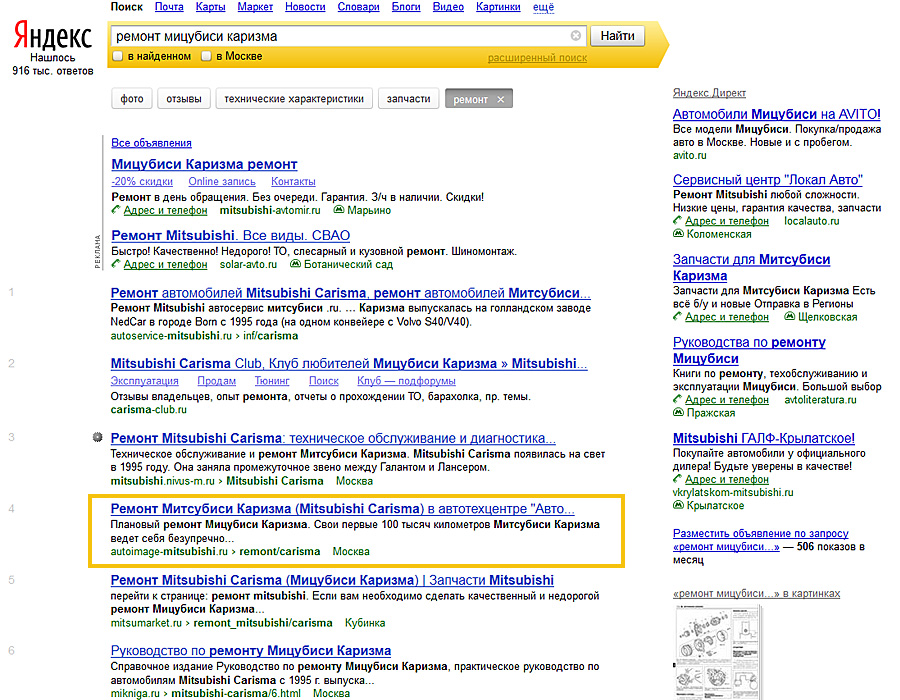Click the "Эксплуатация" sitelink under carisma-club
Screen dimensions: 900x700
pos(144,381)
